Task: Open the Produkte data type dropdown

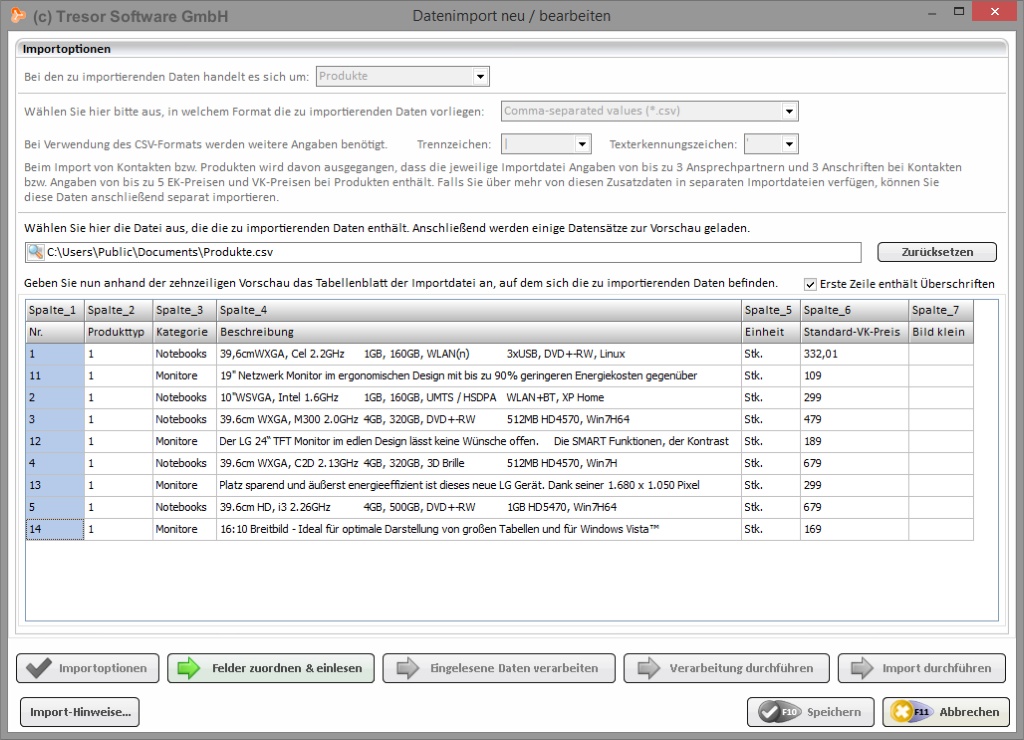Action: [480, 77]
